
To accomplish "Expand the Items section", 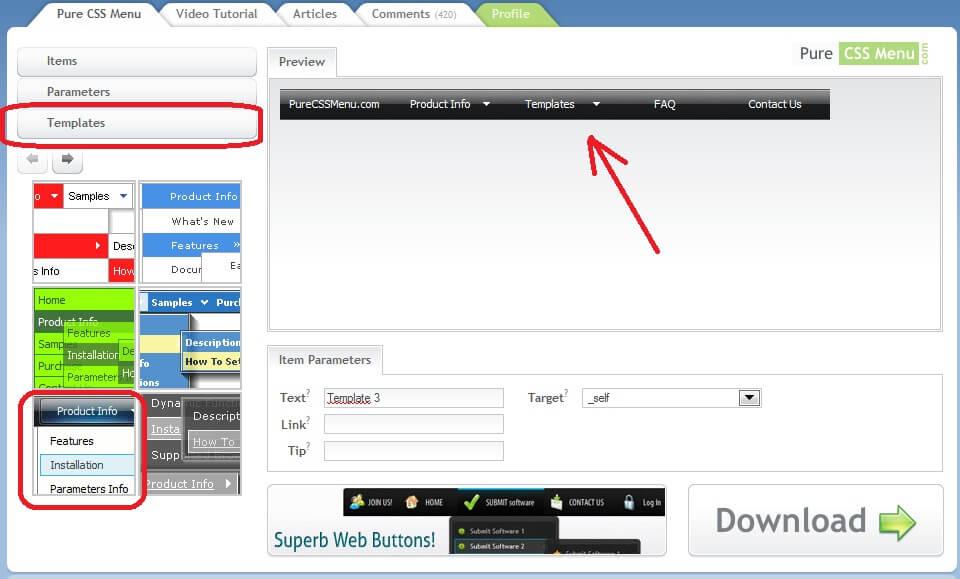I will pyautogui.click(x=137, y=61).
